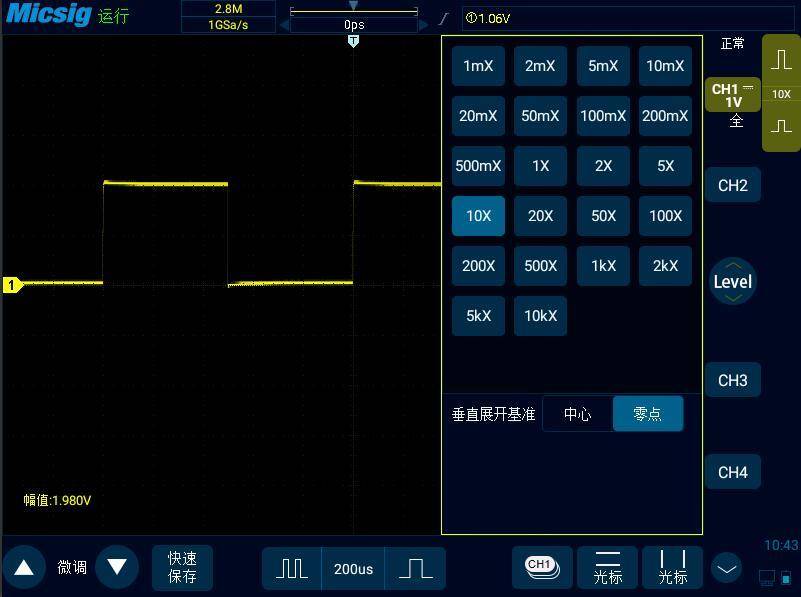
Task: Select the 1mX probe ratio
Action: pyautogui.click(x=478, y=66)
